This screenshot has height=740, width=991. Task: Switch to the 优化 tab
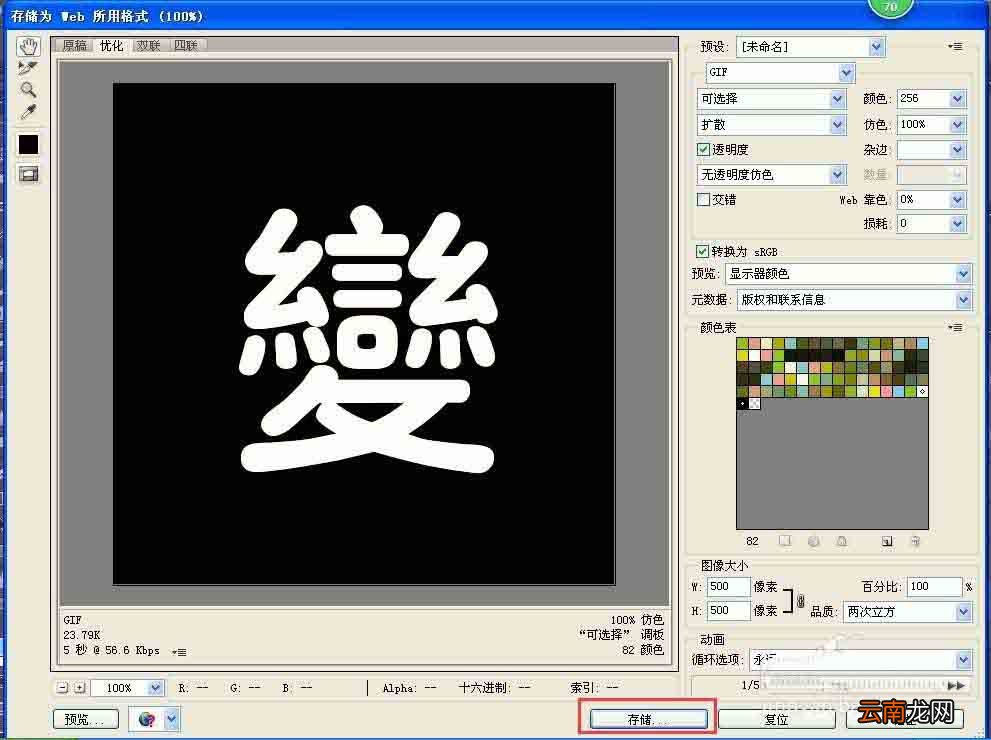pyautogui.click(x=111, y=45)
